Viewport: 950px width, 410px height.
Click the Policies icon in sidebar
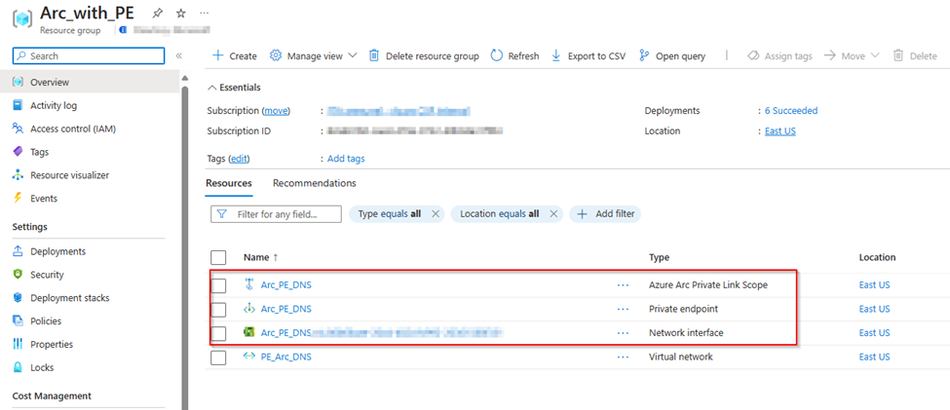[18, 321]
